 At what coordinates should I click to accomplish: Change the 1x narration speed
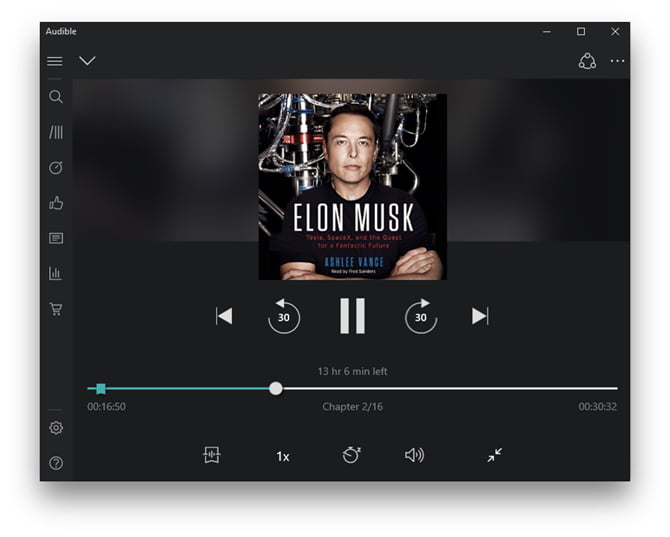(x=283, y=456)
